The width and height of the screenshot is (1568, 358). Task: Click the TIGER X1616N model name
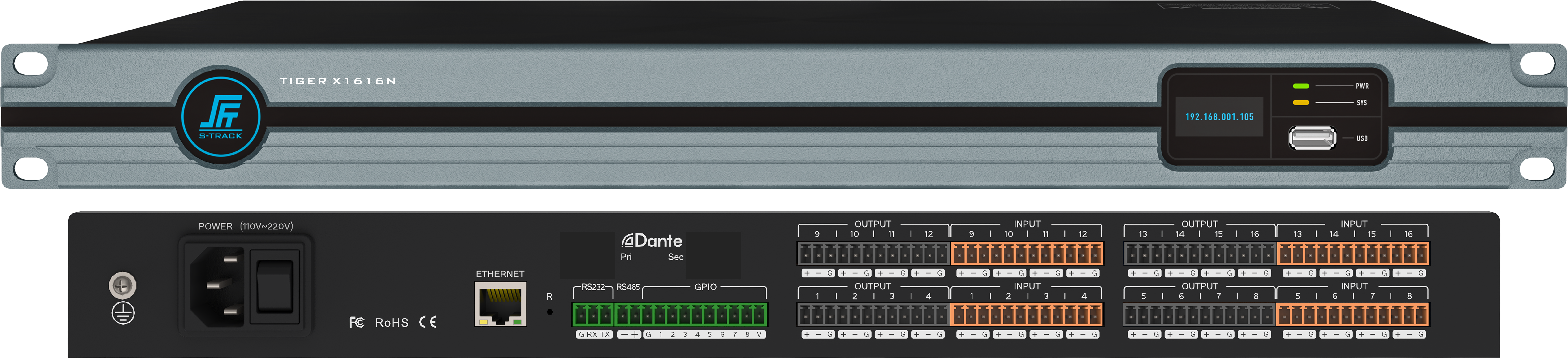338,81
